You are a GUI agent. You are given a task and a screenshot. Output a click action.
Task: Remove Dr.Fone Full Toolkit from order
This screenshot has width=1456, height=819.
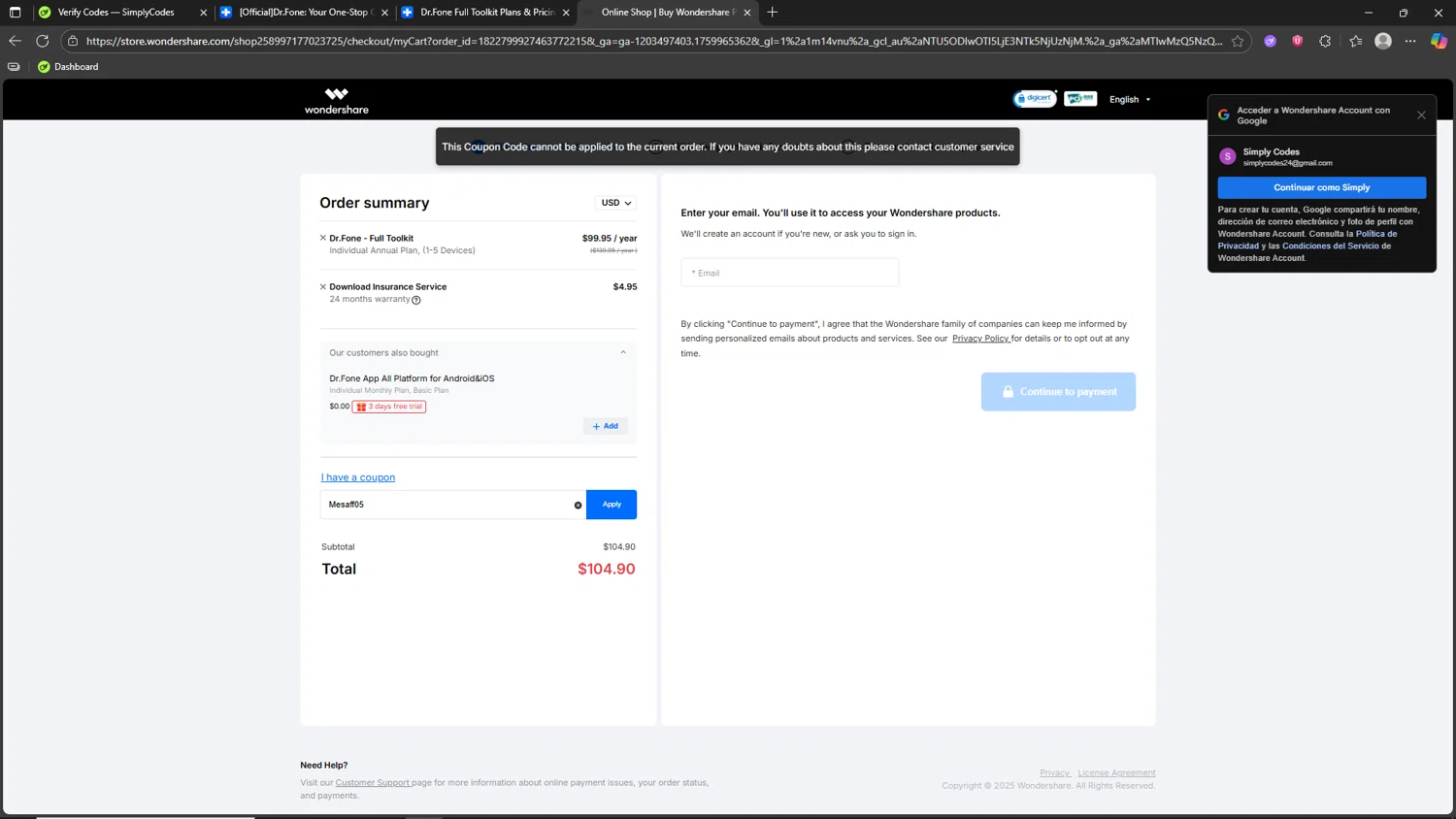[x=323, y=238]
